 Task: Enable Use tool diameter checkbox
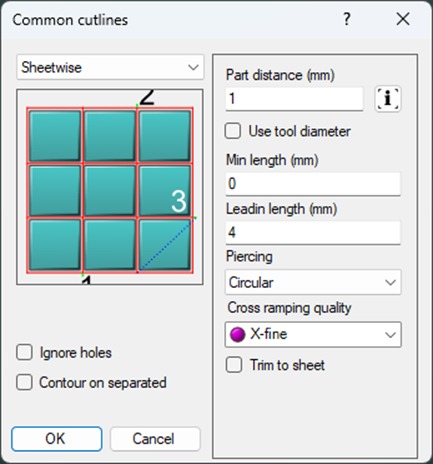click(233, 131)
